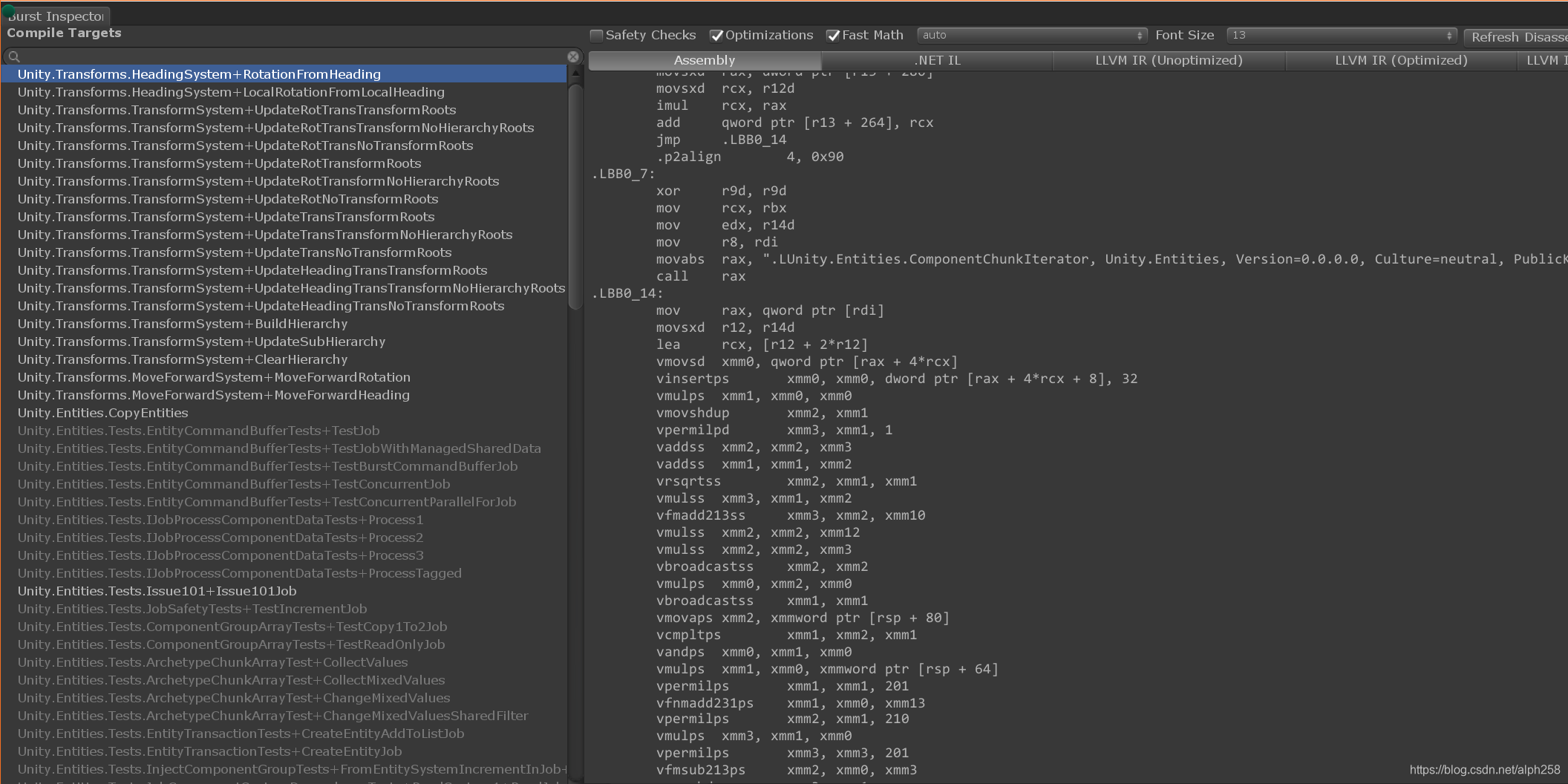Select ArchetypeChunkArrayTest+ChangeMixedValues entry
Viewport: 1568px width, 784px height.
click(x=284, y=698)
